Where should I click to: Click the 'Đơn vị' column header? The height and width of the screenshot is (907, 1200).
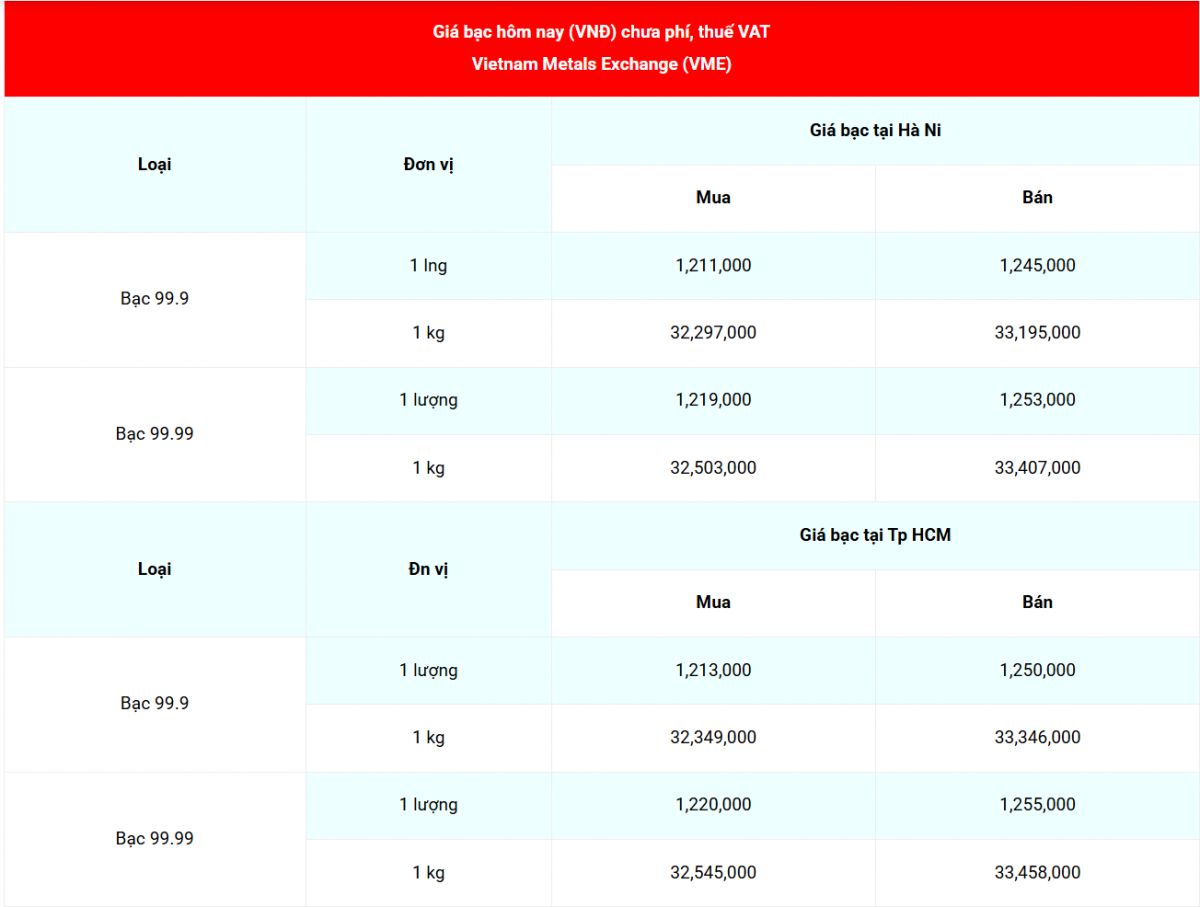tap(428, 164)
